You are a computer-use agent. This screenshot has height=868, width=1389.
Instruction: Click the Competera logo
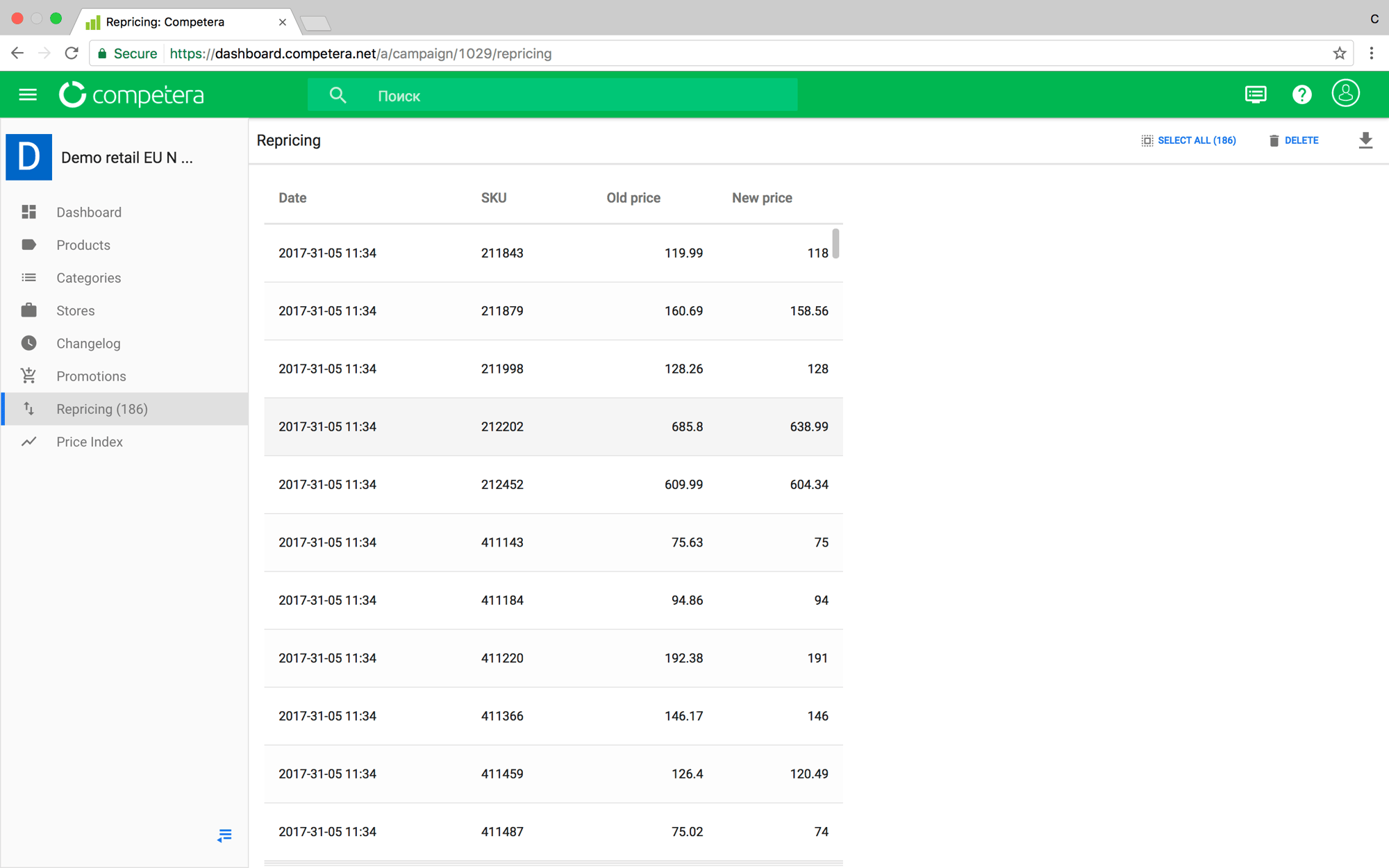coord(132,95)
